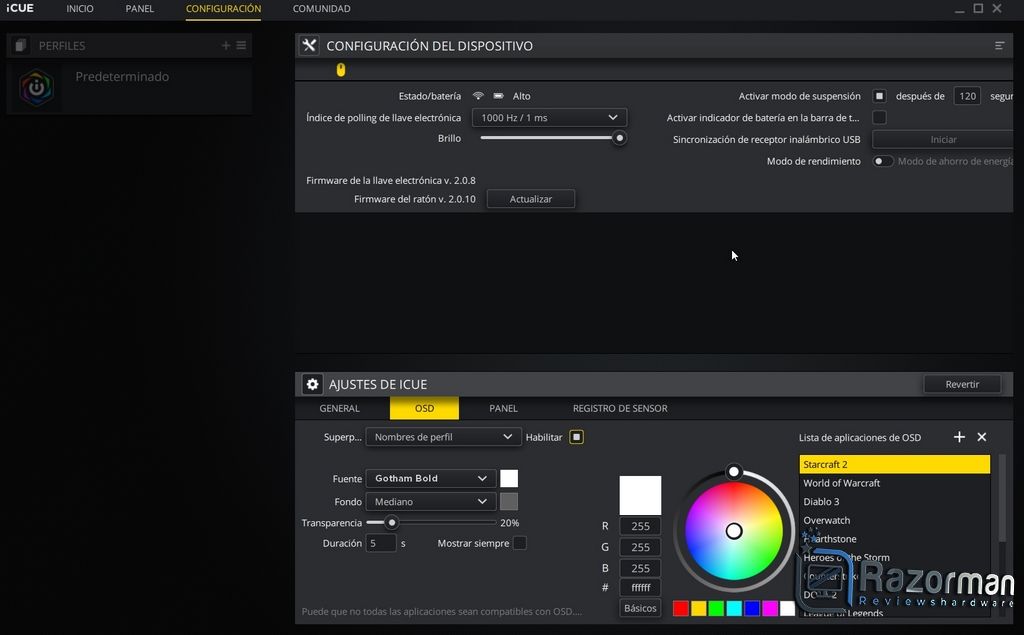1024x635 pixels.
Task: Switch to the GENERAL tab
Action: 340,408
